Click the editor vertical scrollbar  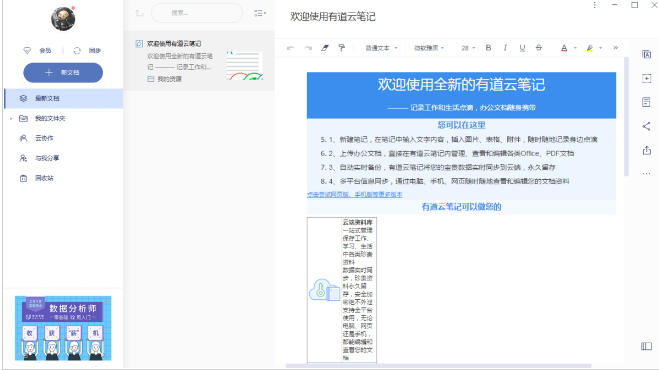[x=626, y=117]
